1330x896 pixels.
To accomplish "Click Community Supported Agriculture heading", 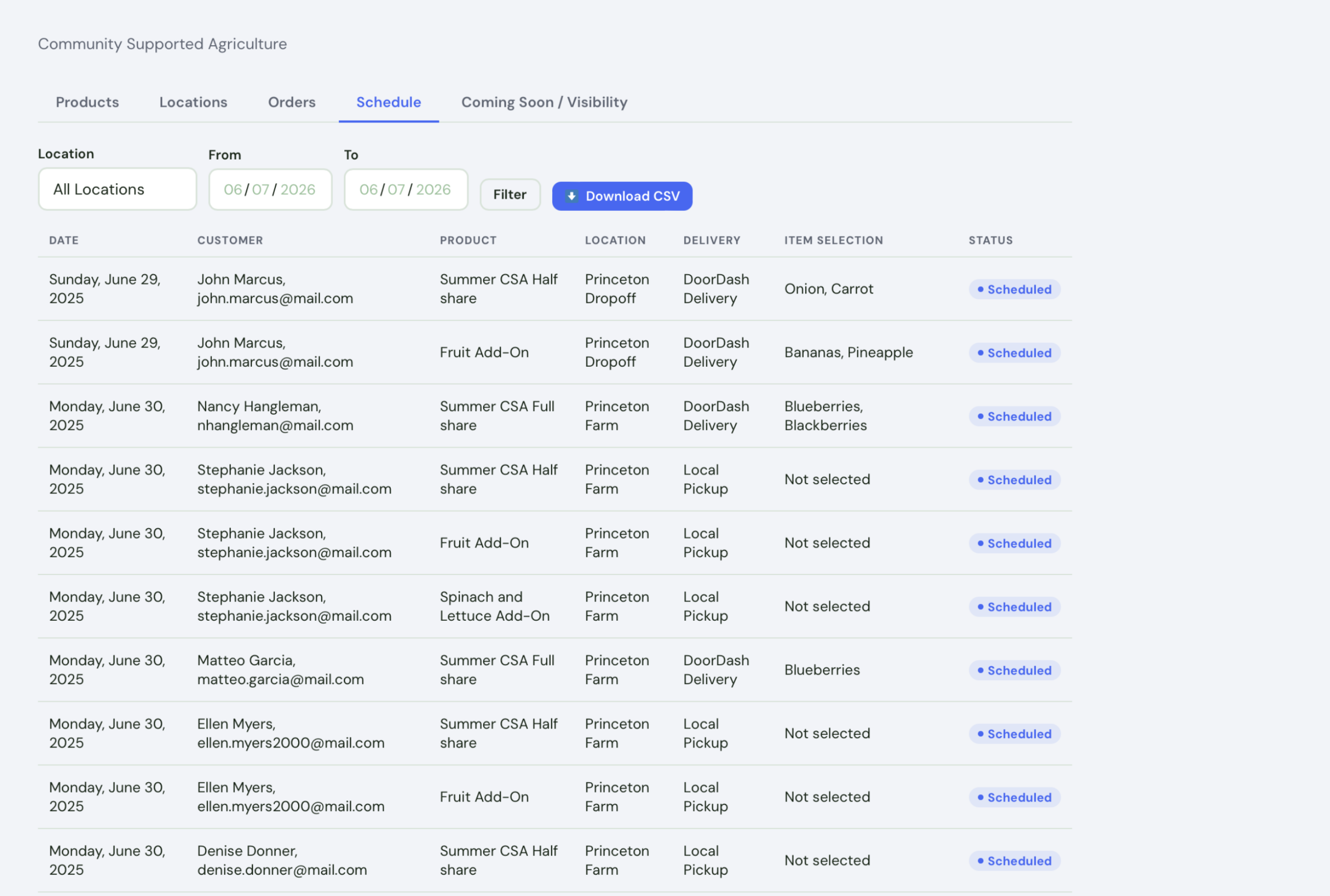I will pyautogui.click(x=162, y=44).
